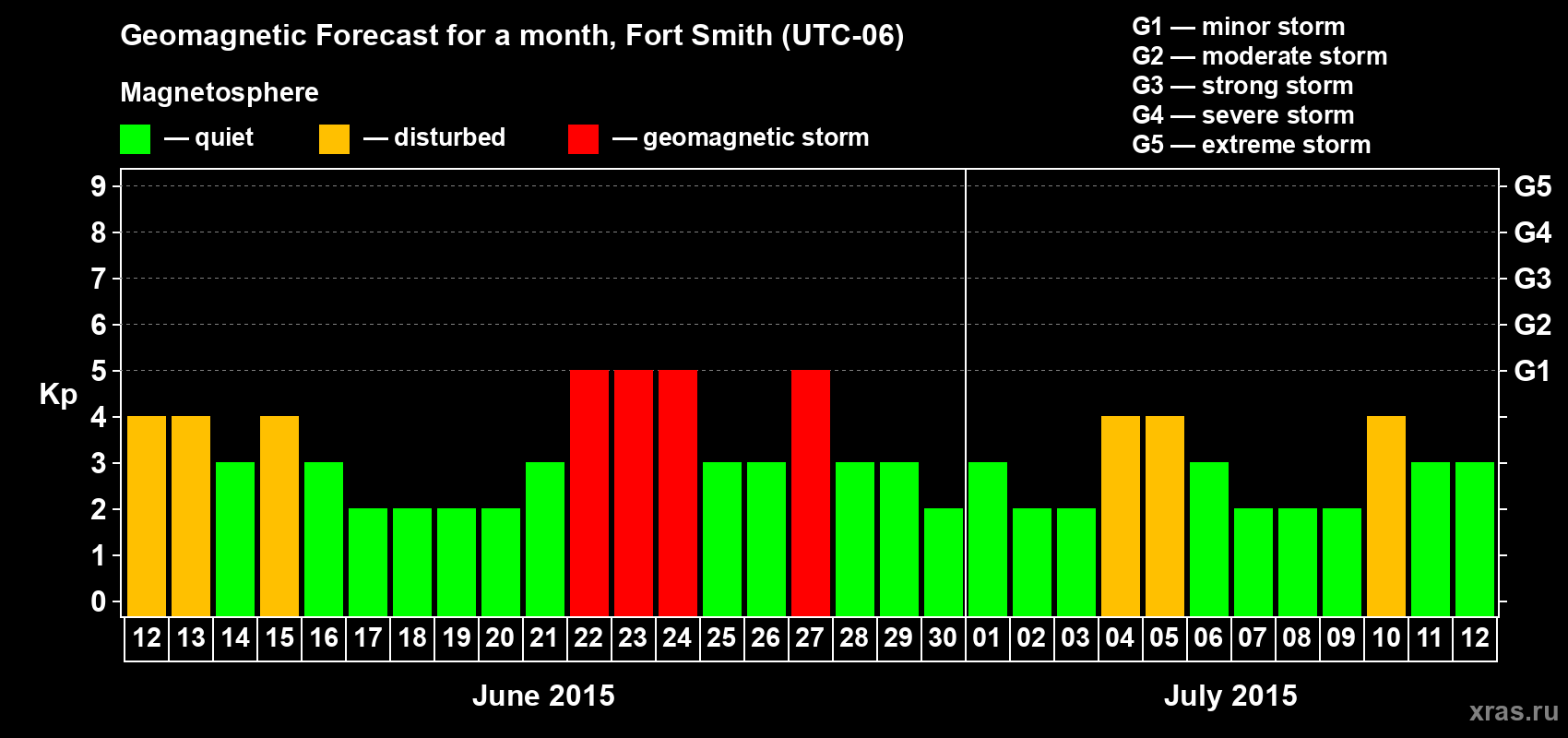Click date label 02 on the axis
The image size is (1568, 738).
[x=1032, y=638]
